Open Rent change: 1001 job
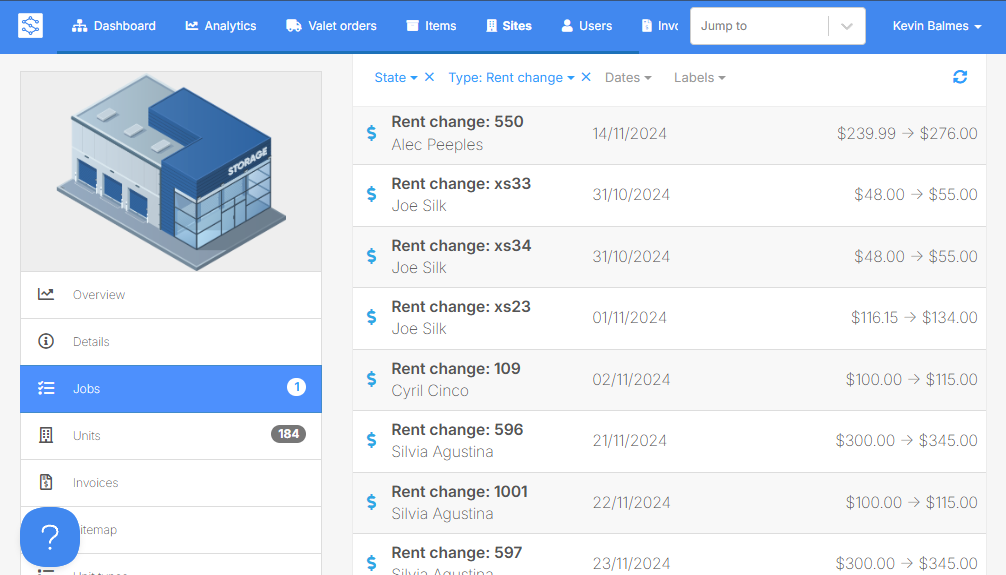The height and width of the screenshot is (575, 1006). pyautogui.click(x=669, y=503)
